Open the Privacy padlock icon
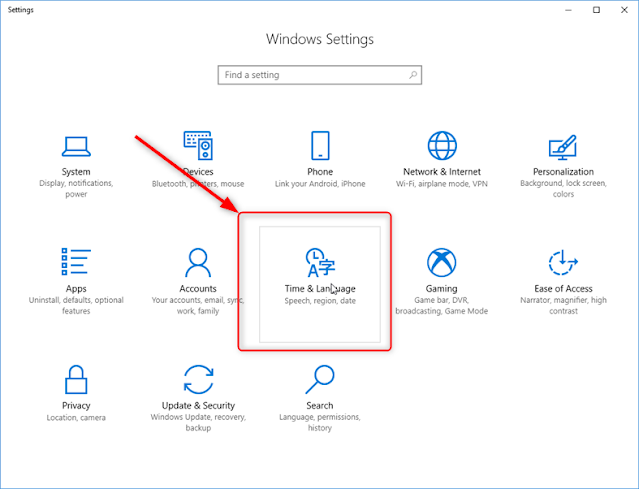This screenshot has height=489, width=639. tap(76, 379)
